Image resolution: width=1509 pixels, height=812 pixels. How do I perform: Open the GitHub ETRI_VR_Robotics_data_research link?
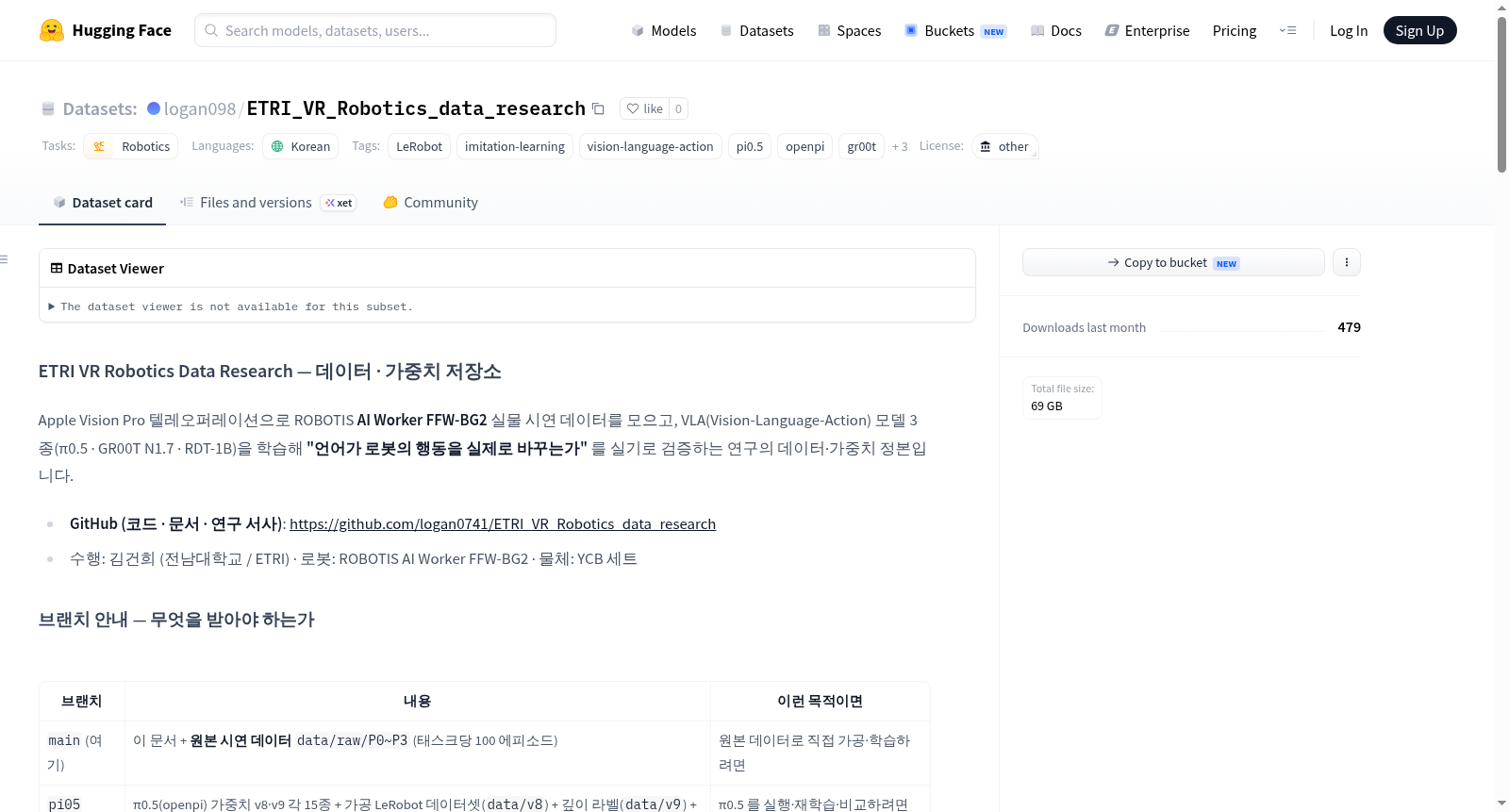[x=503, y=524]
